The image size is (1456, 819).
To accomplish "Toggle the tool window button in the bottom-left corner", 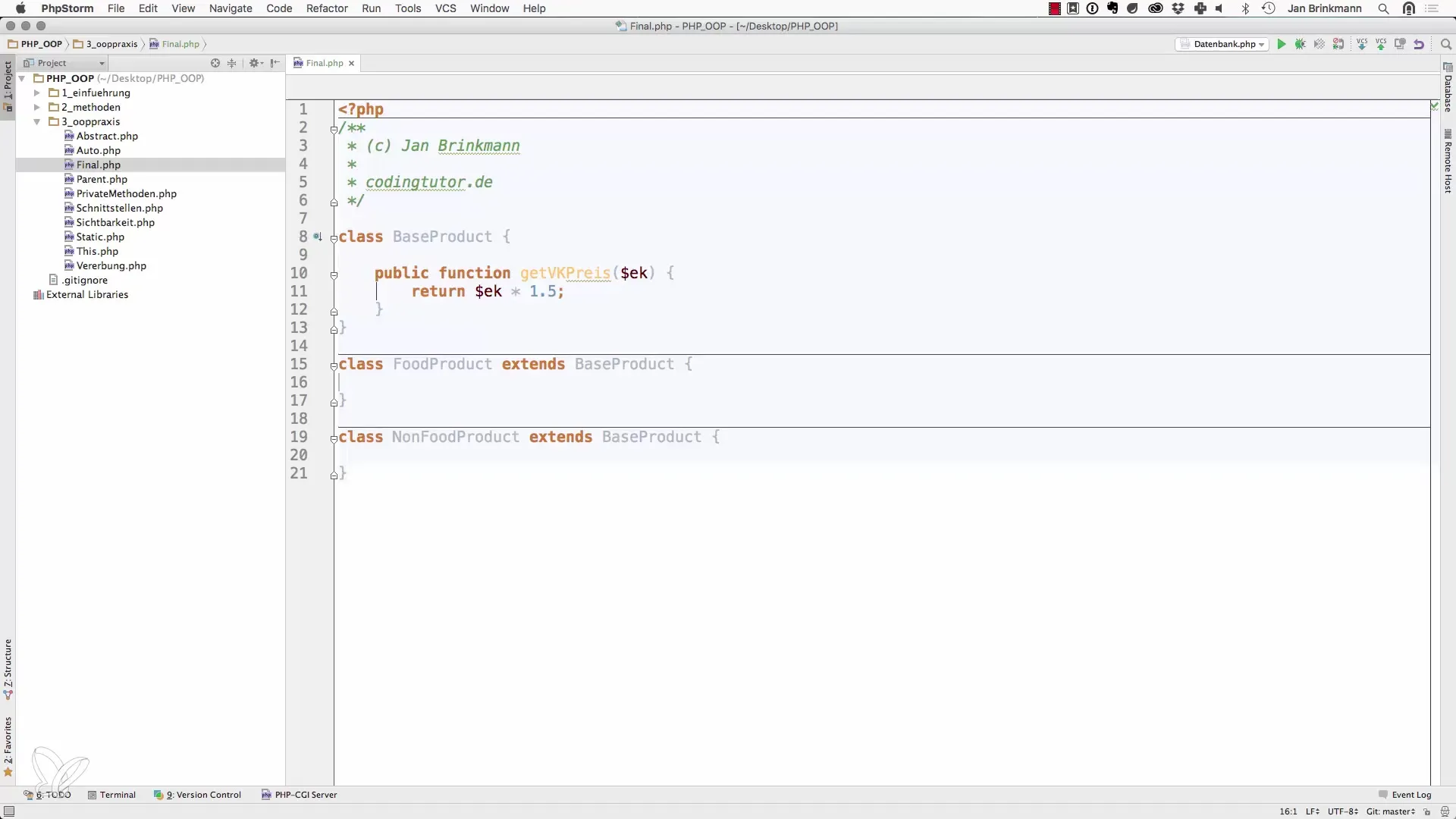I will [x=9, y=811].
